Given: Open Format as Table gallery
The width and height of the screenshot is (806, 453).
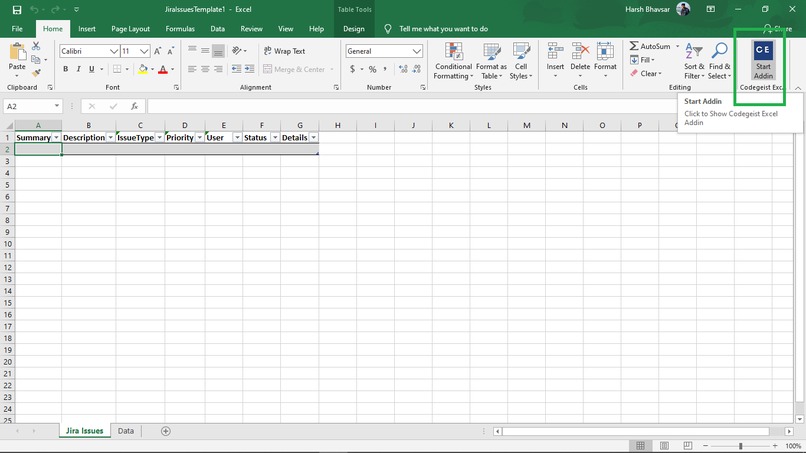Looking at the screenshot, I should [491, 61].
